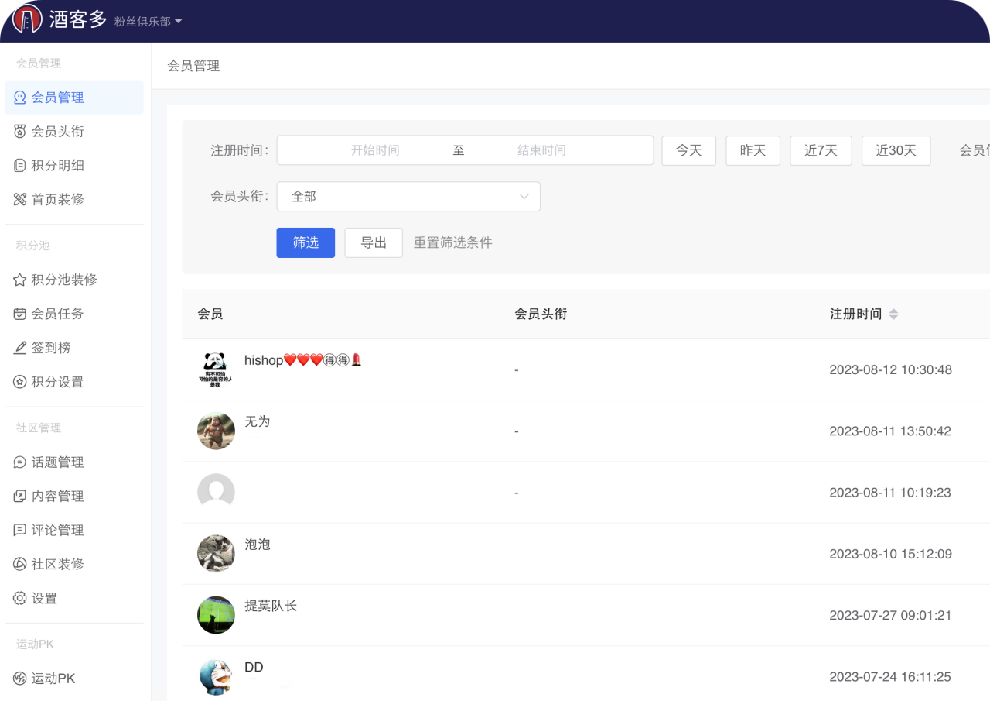The image size is (991, 701).
Task: Click date 2023-08-10 15:12:09
Action: pyautogui.click(x=891, y=554)
